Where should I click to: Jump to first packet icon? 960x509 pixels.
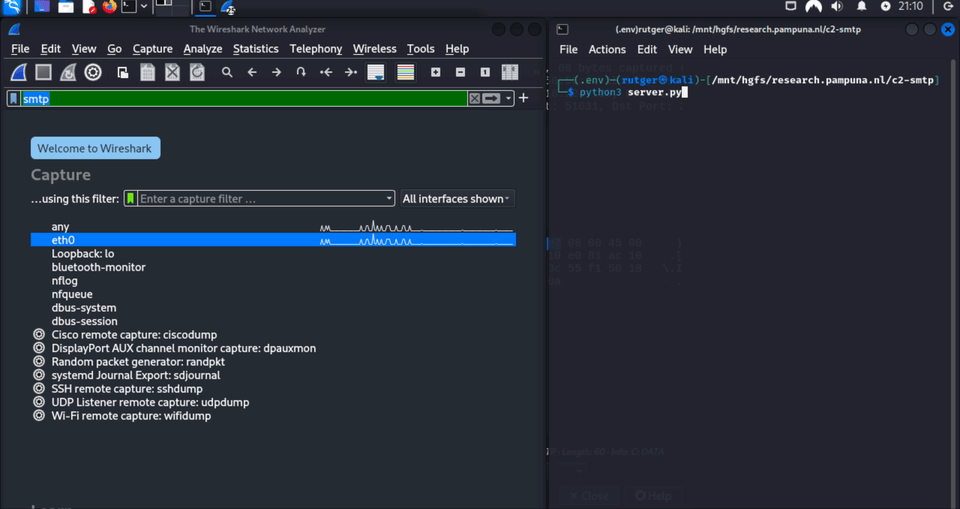326,72
